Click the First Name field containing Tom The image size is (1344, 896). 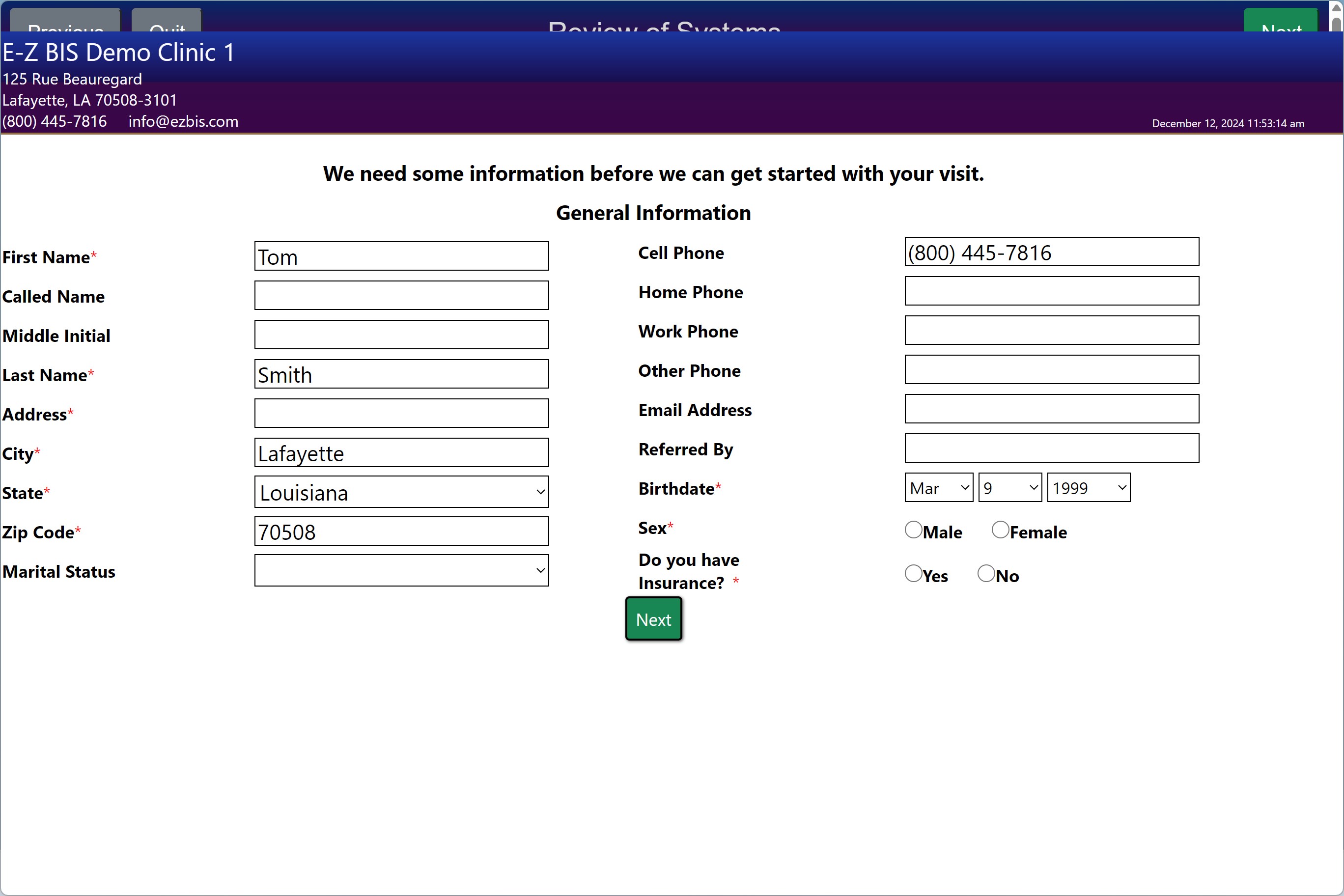point(401,256)
